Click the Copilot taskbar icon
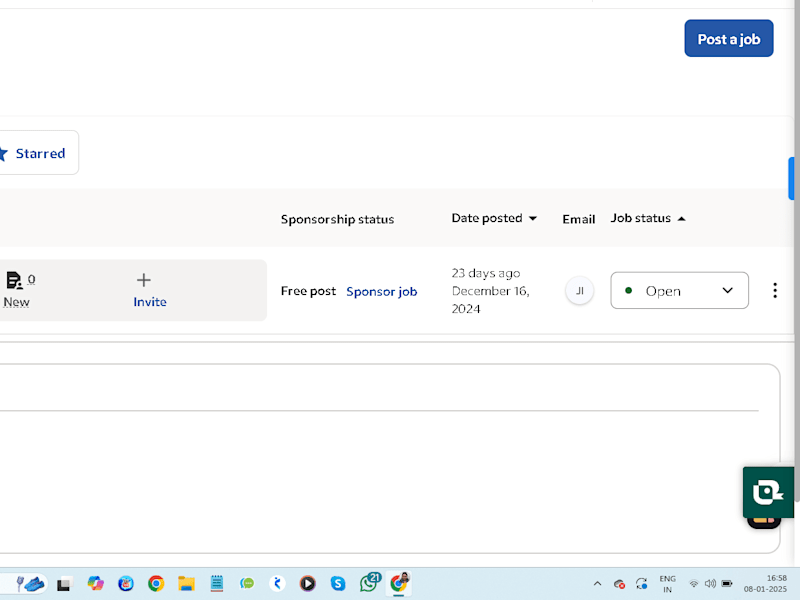The width and height of the screenshot is (800, 600). click(x=95, y=583)
